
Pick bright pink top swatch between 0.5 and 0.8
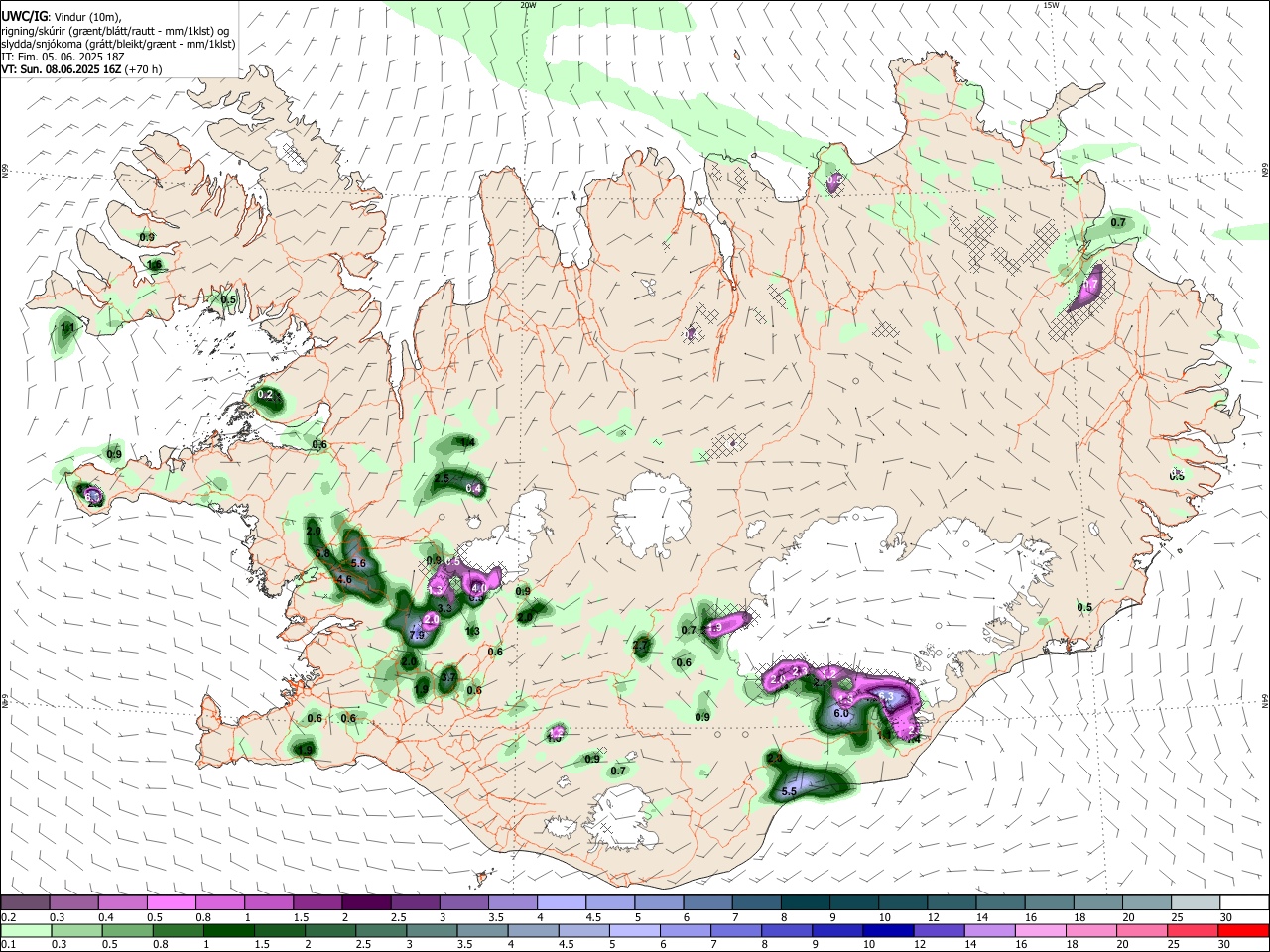click(x=171, y=902)
